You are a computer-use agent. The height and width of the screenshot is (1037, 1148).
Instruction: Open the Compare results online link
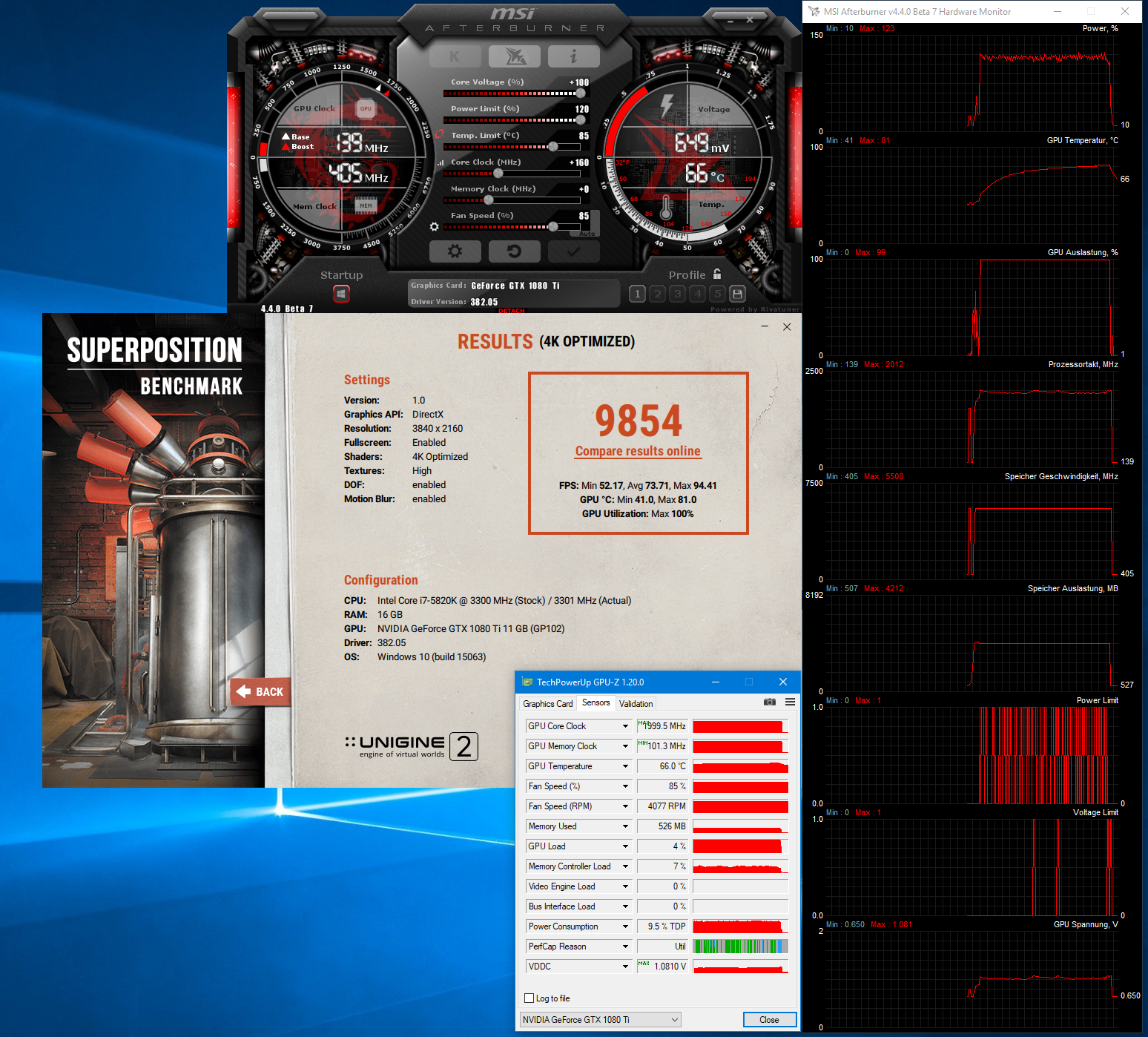pyautogui.click(x=638, y=451)
